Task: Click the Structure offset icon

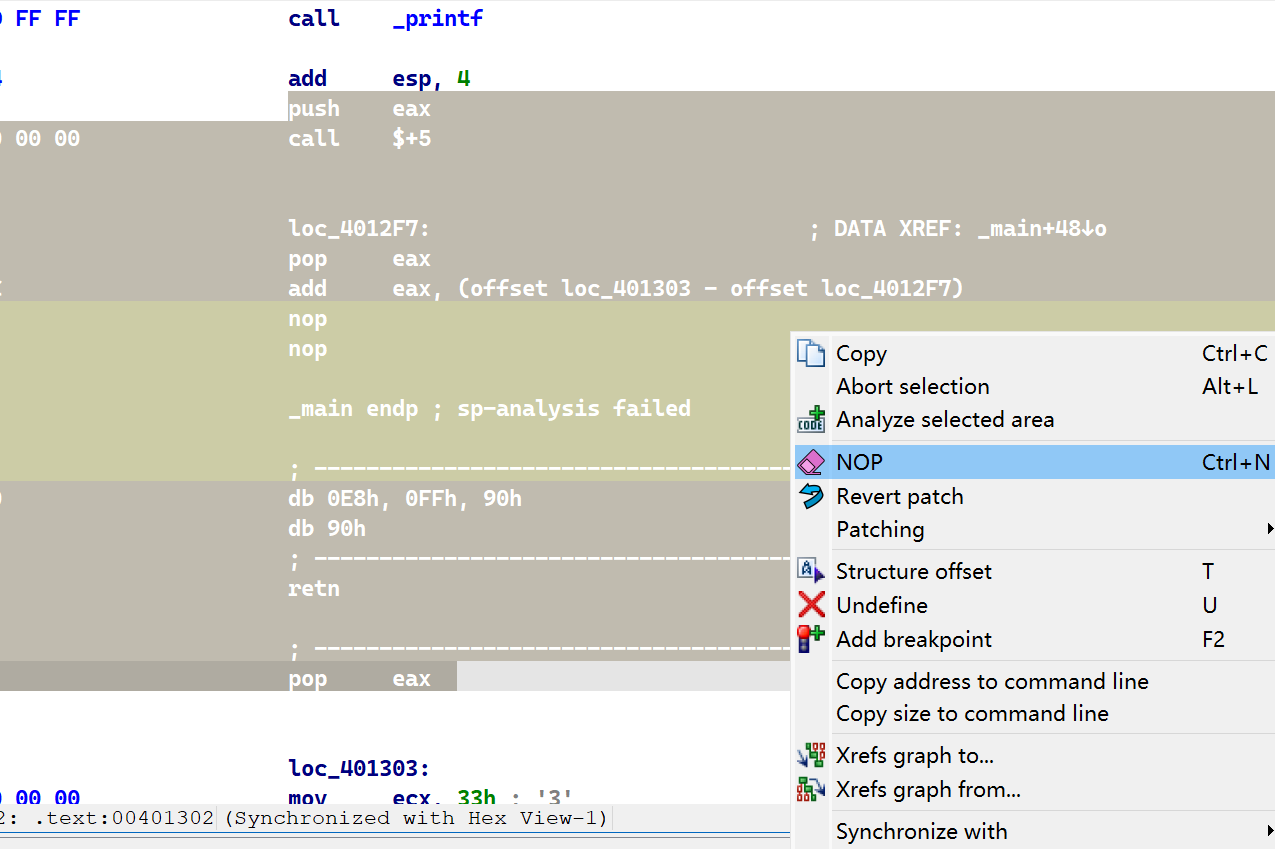Action: coord(810,572)
